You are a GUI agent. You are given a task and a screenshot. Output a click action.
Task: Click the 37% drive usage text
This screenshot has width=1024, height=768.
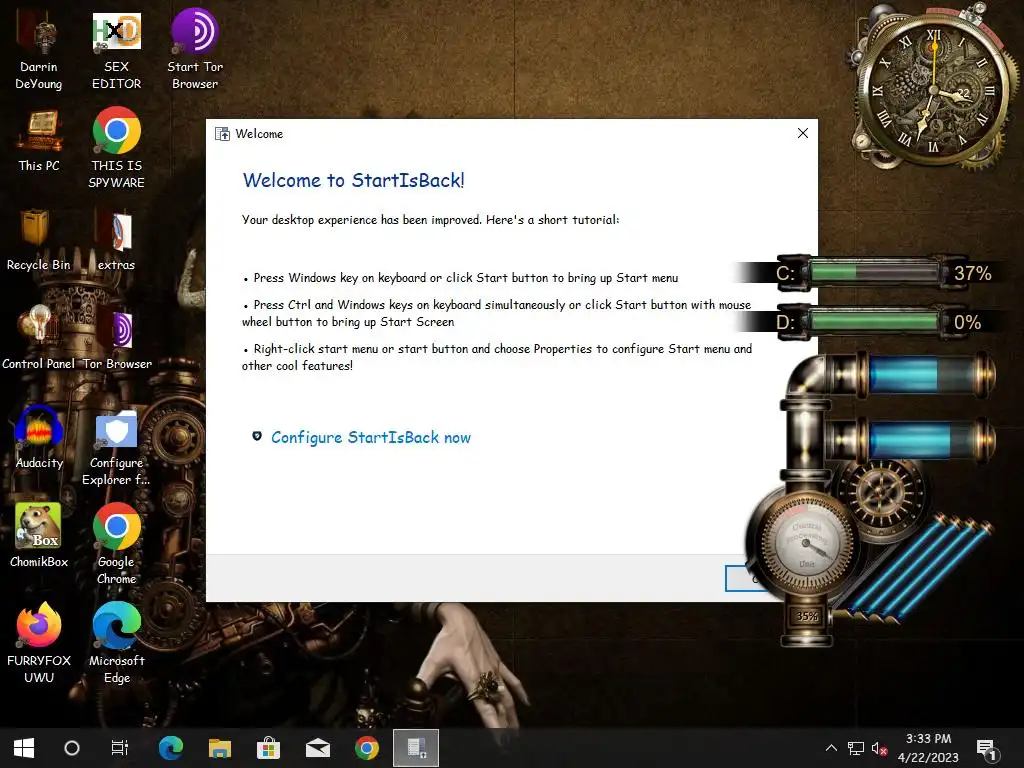click(972, 273)
